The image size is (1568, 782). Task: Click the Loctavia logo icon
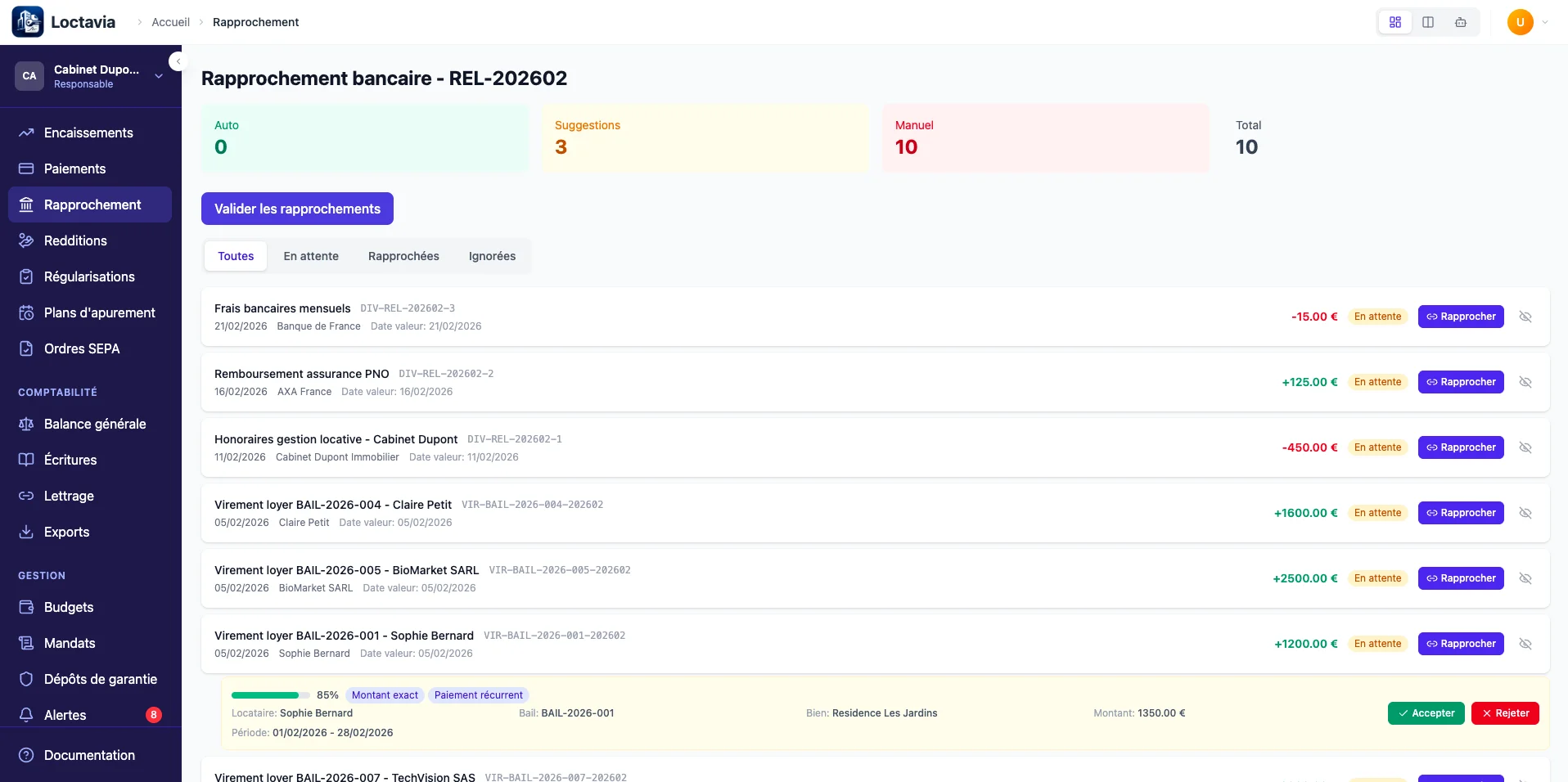coord(28,22)
